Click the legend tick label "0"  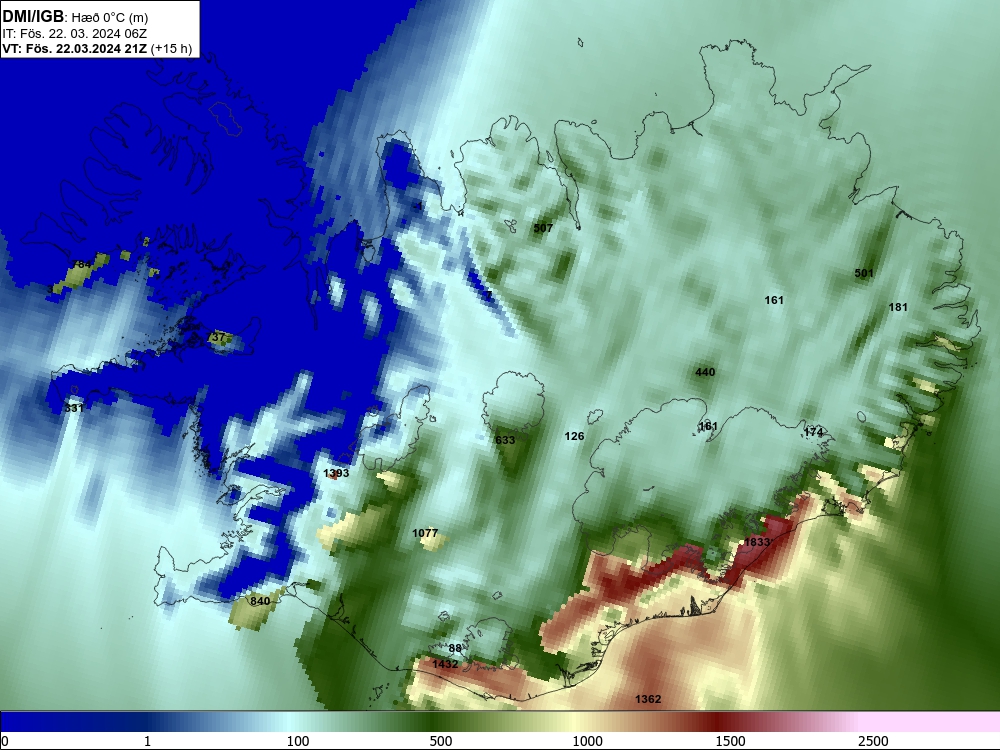point(5,741)
